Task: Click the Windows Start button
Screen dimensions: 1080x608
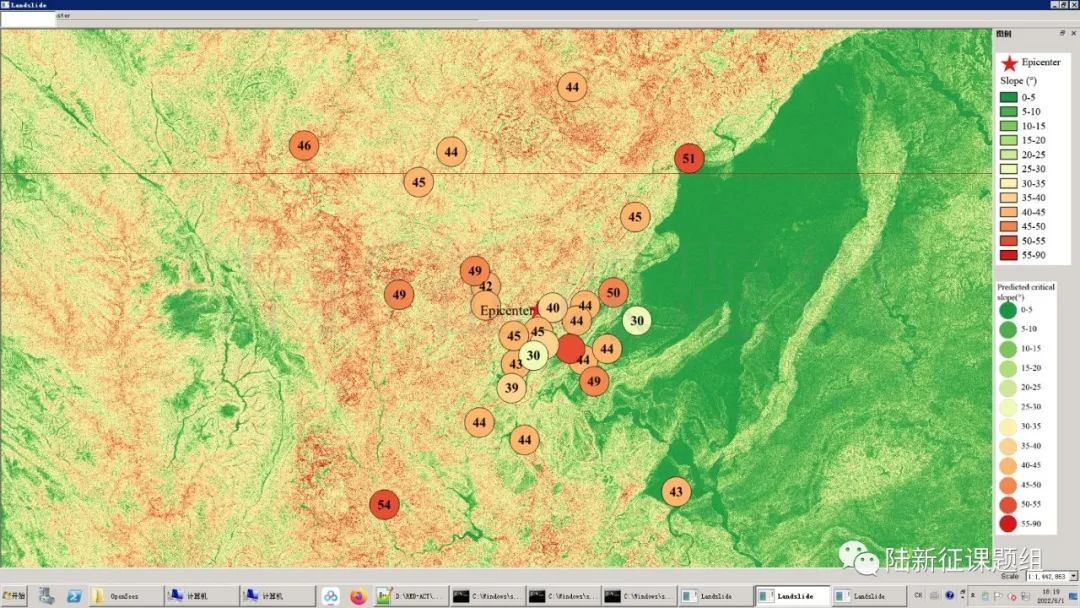Action: 15,596
